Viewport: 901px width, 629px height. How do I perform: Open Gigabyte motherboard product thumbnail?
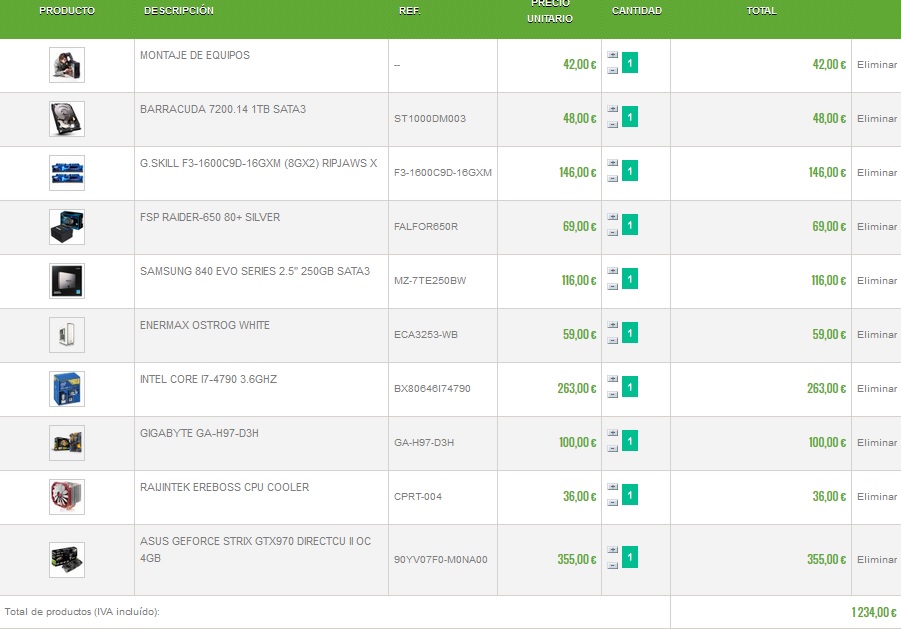[x=67, y=443]
